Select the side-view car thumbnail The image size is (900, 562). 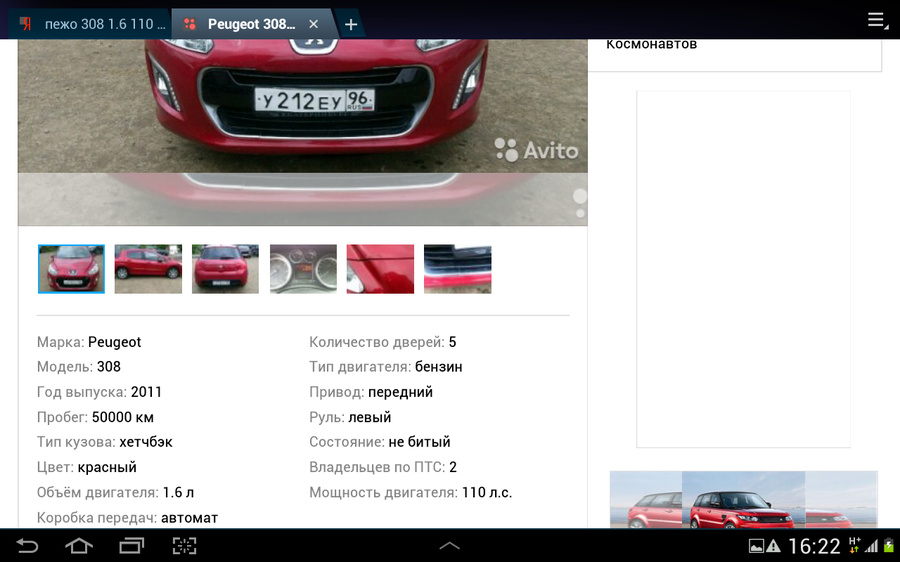coord(148,269)
